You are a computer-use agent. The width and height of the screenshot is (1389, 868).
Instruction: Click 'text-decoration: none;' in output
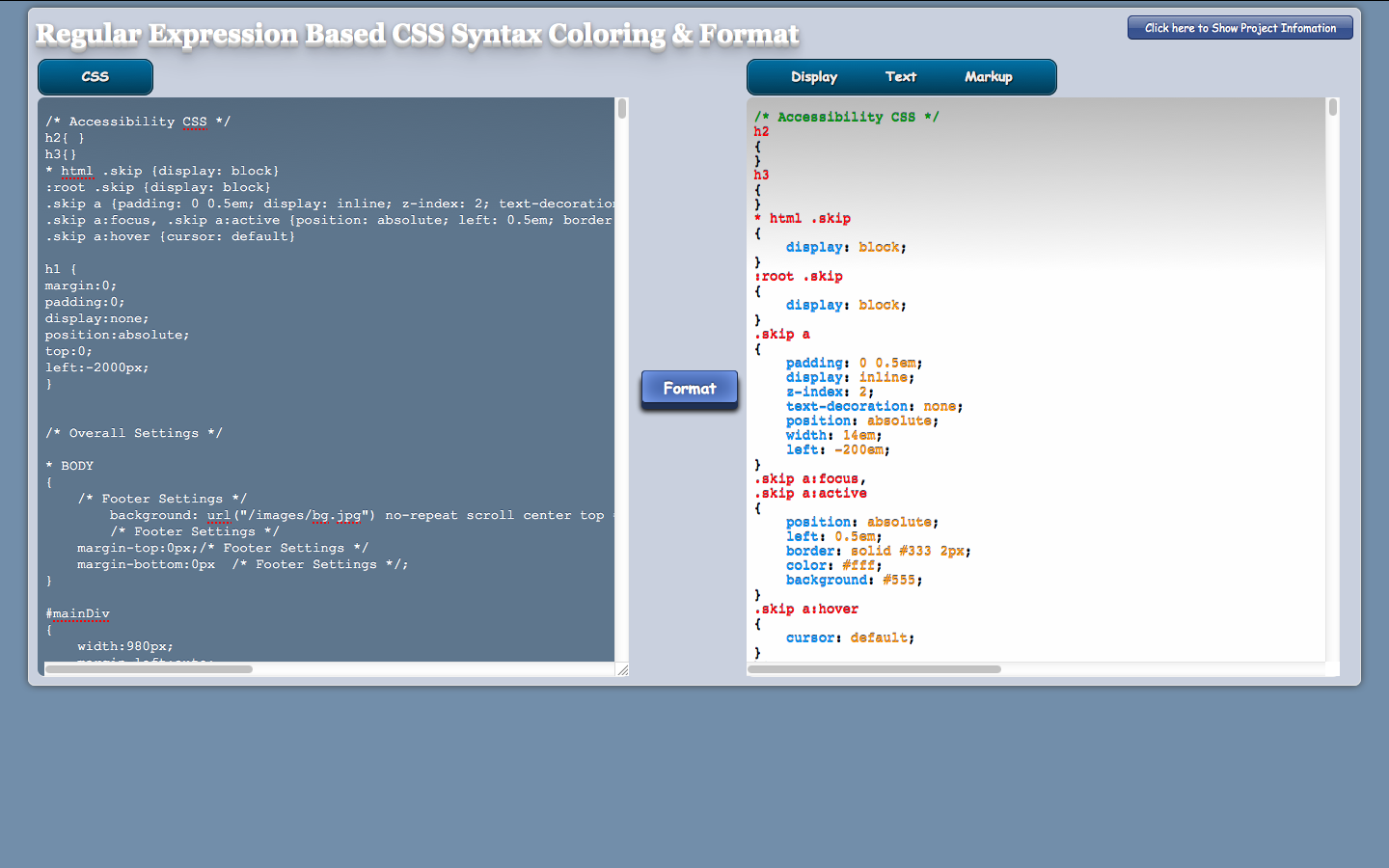874,406
